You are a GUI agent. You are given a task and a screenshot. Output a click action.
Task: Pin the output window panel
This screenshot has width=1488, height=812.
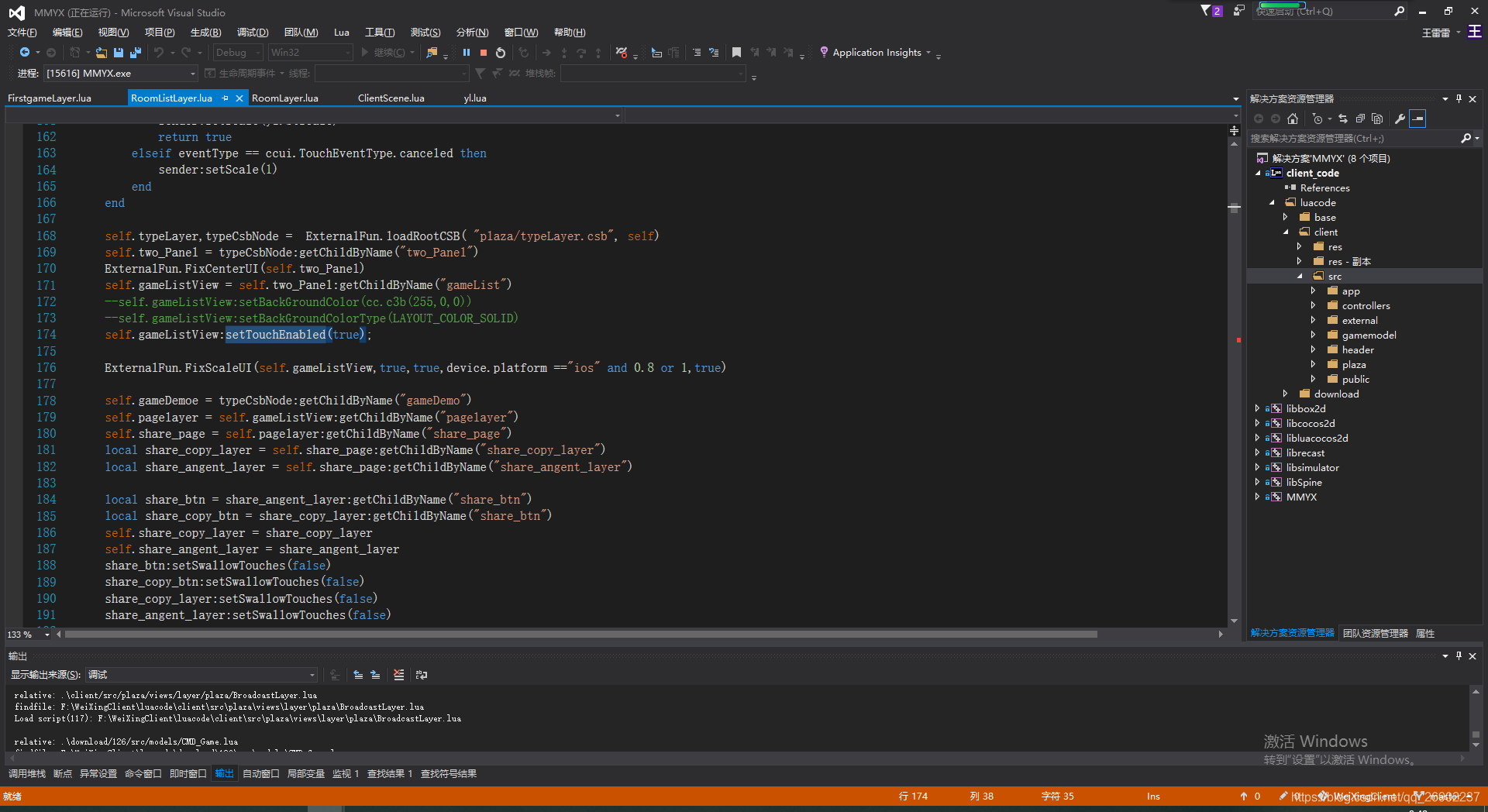point(1459,655)
